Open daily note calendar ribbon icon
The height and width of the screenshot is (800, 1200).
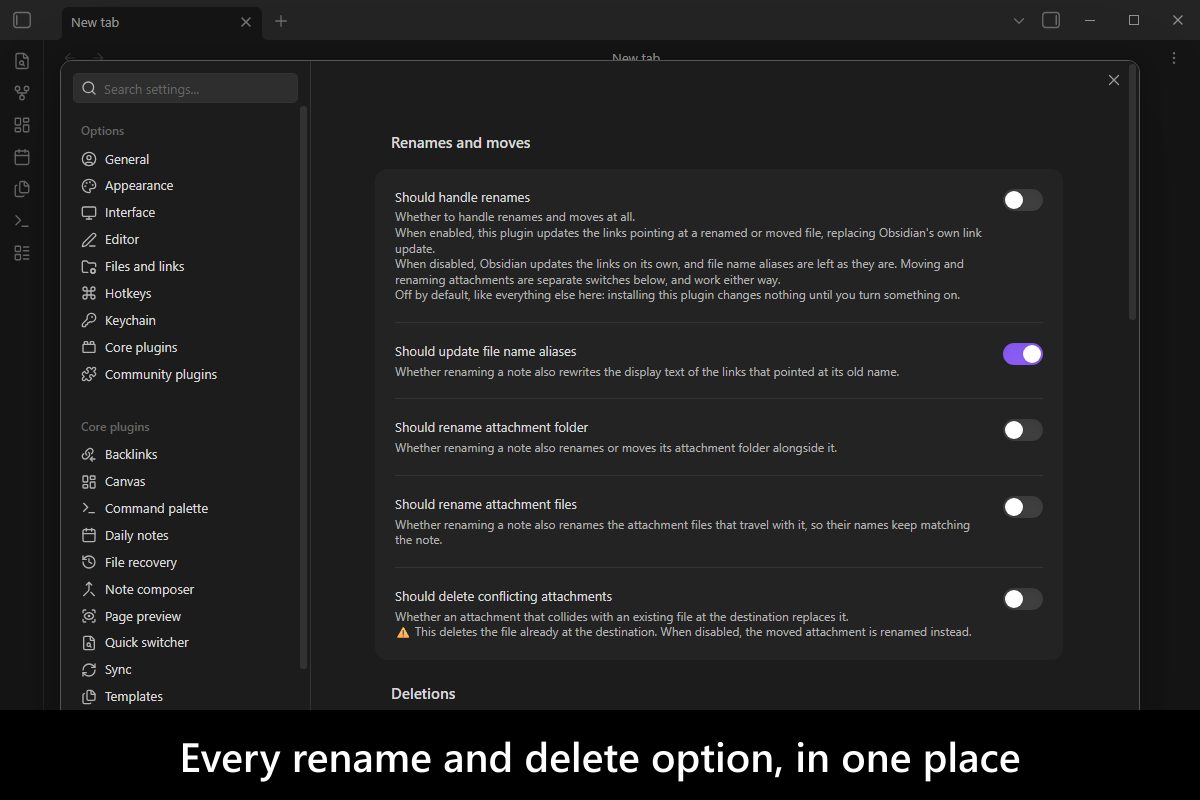pos(22,157)
